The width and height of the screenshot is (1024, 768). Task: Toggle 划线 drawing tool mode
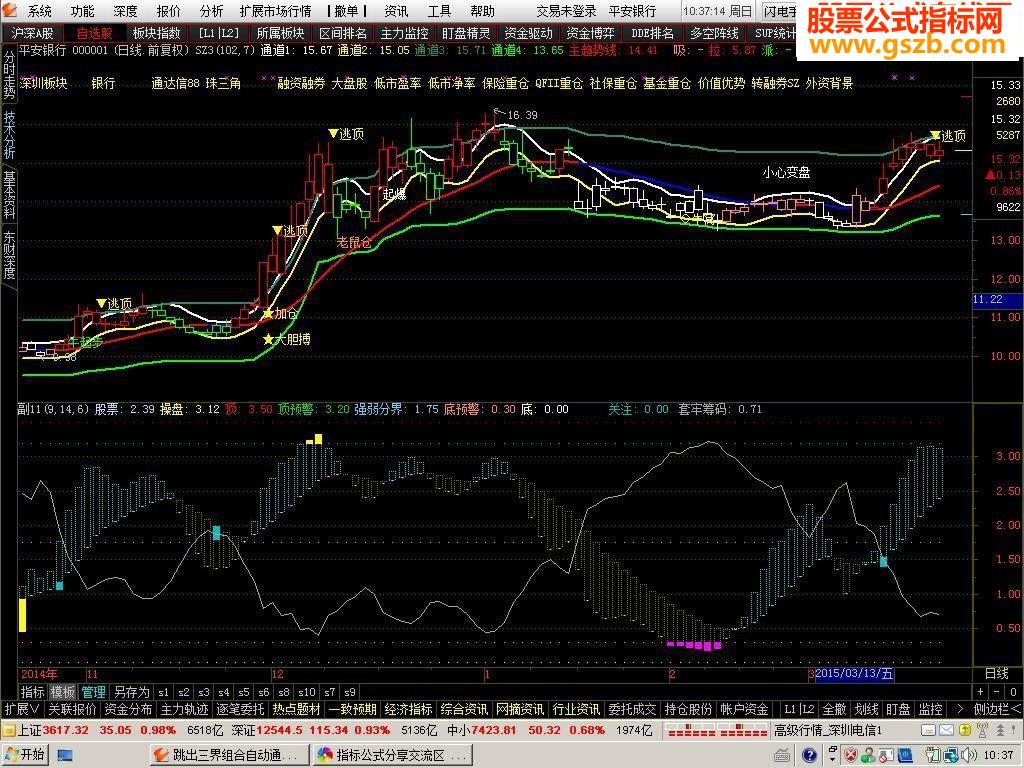tap(867, 709)
